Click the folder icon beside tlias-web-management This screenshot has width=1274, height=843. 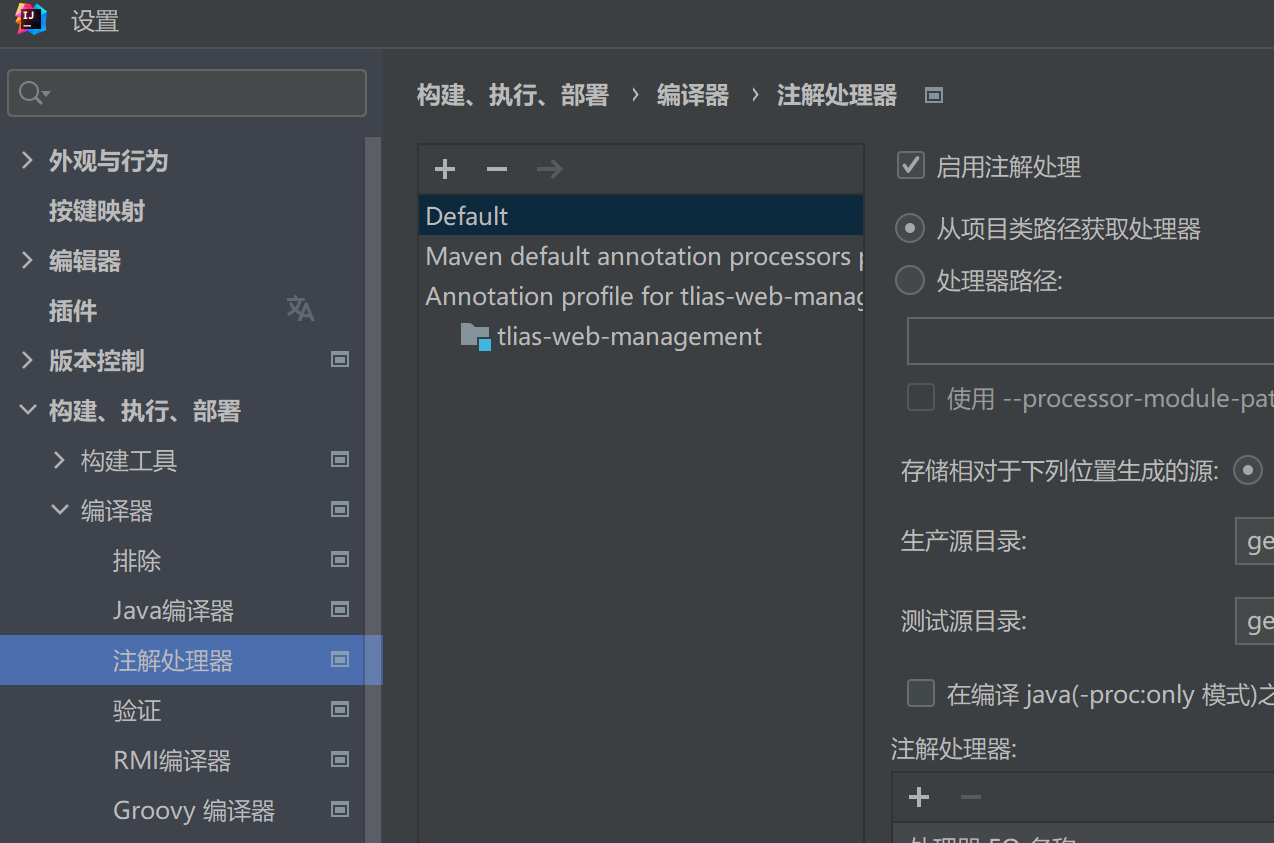pyautogui.click(x=474, y=336)
